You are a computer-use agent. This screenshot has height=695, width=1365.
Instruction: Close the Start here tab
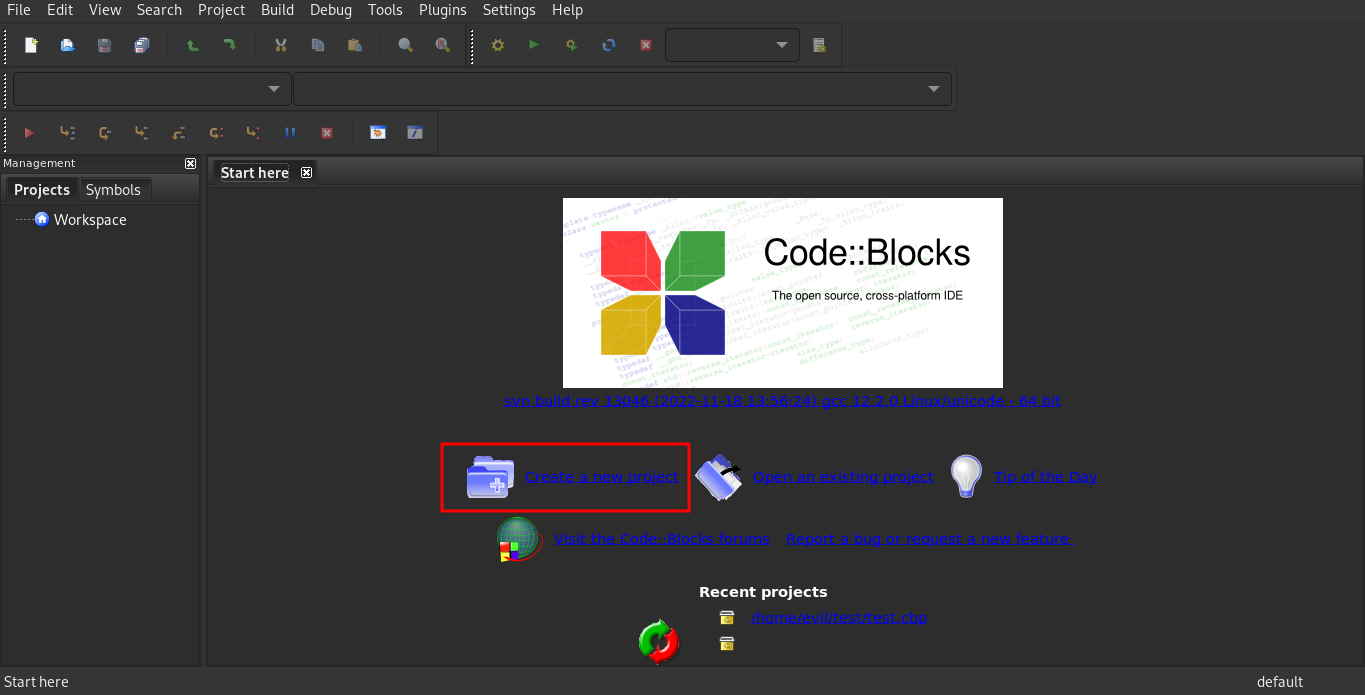[x=307, y=172]
